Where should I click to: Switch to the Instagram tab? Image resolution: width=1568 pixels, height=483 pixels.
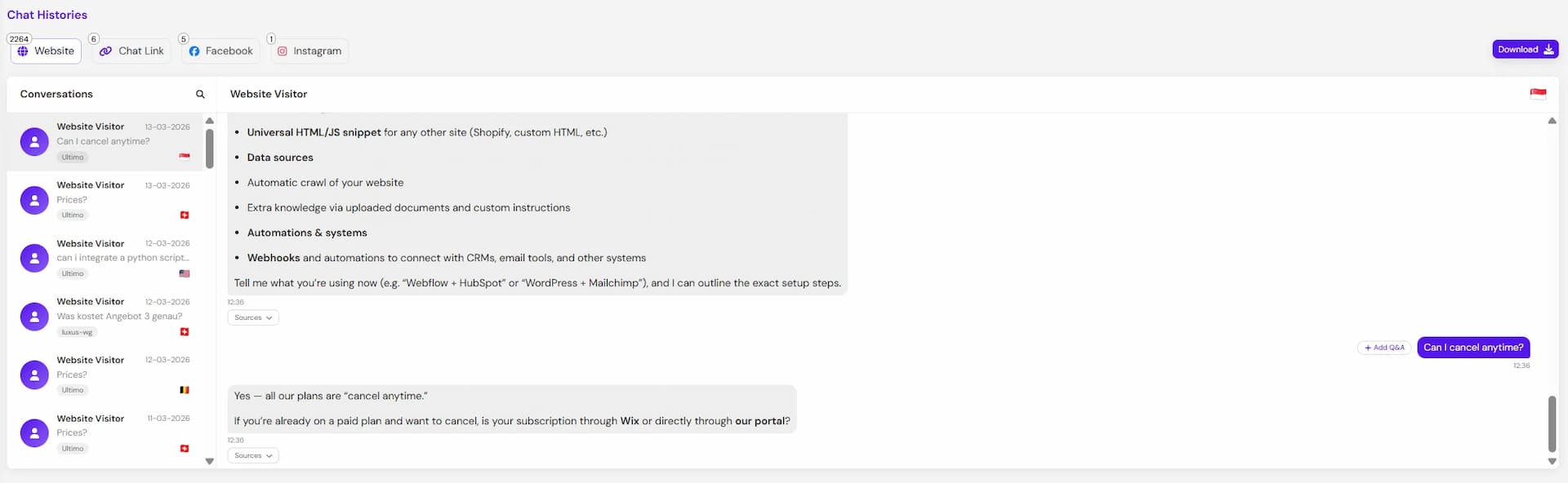point(310,51)
